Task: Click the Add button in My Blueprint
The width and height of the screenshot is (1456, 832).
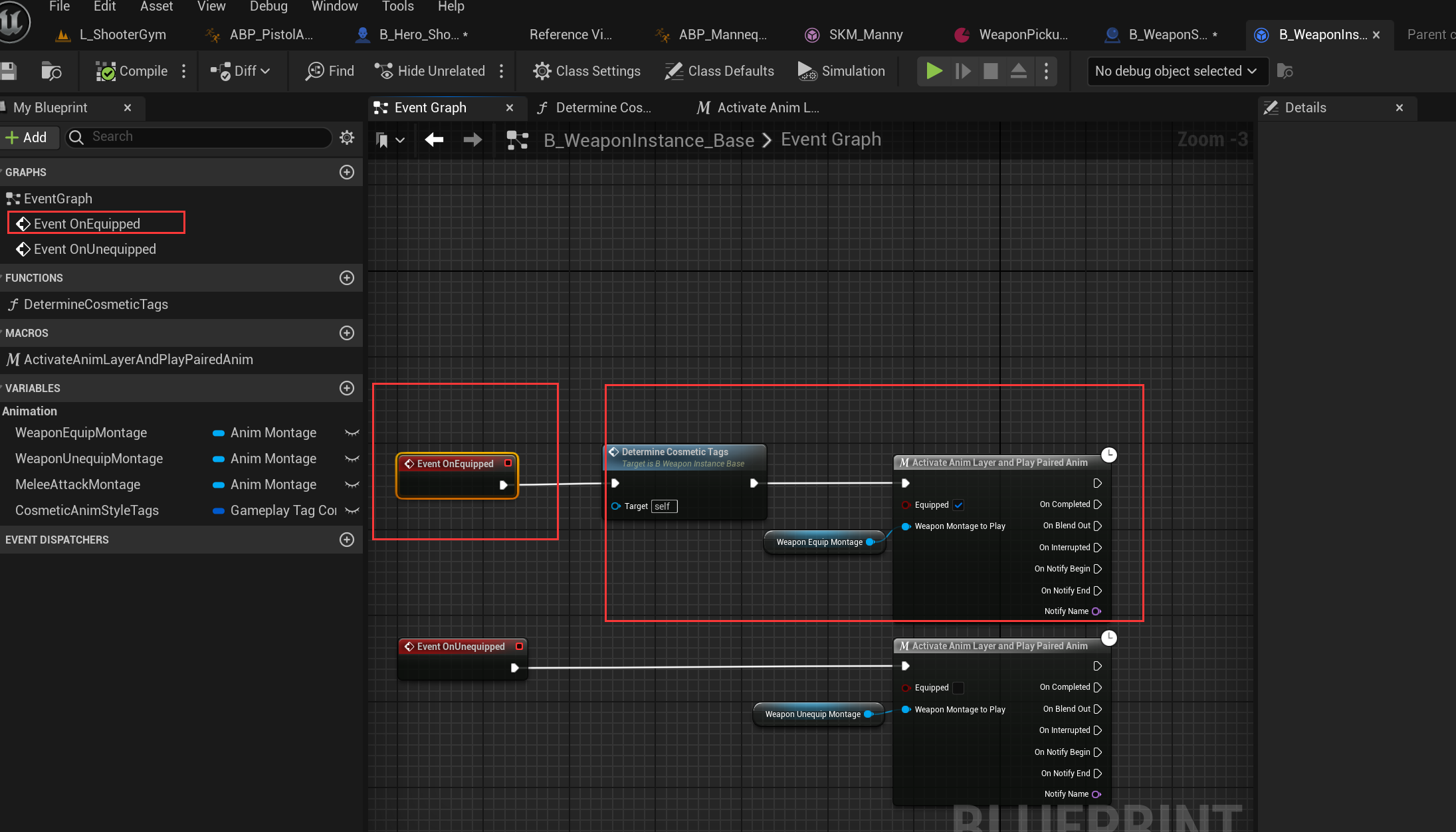Action: pos(27,138)
